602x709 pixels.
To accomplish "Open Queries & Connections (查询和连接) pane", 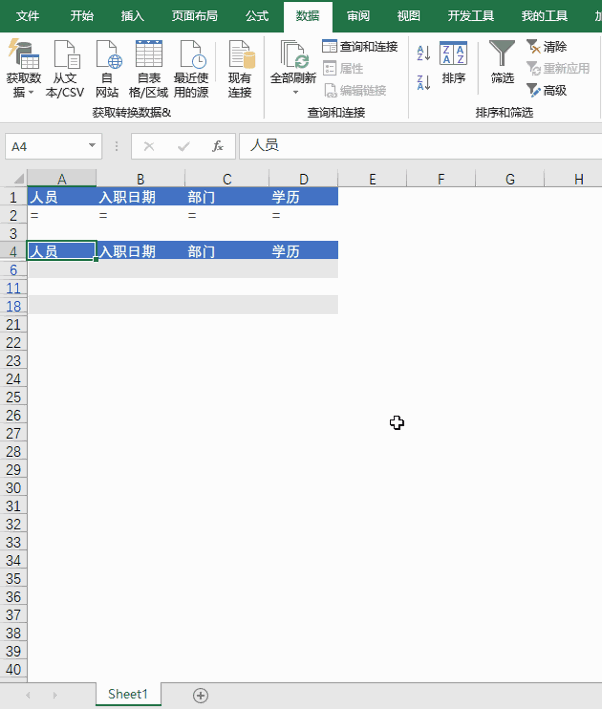I will point(360,46).
